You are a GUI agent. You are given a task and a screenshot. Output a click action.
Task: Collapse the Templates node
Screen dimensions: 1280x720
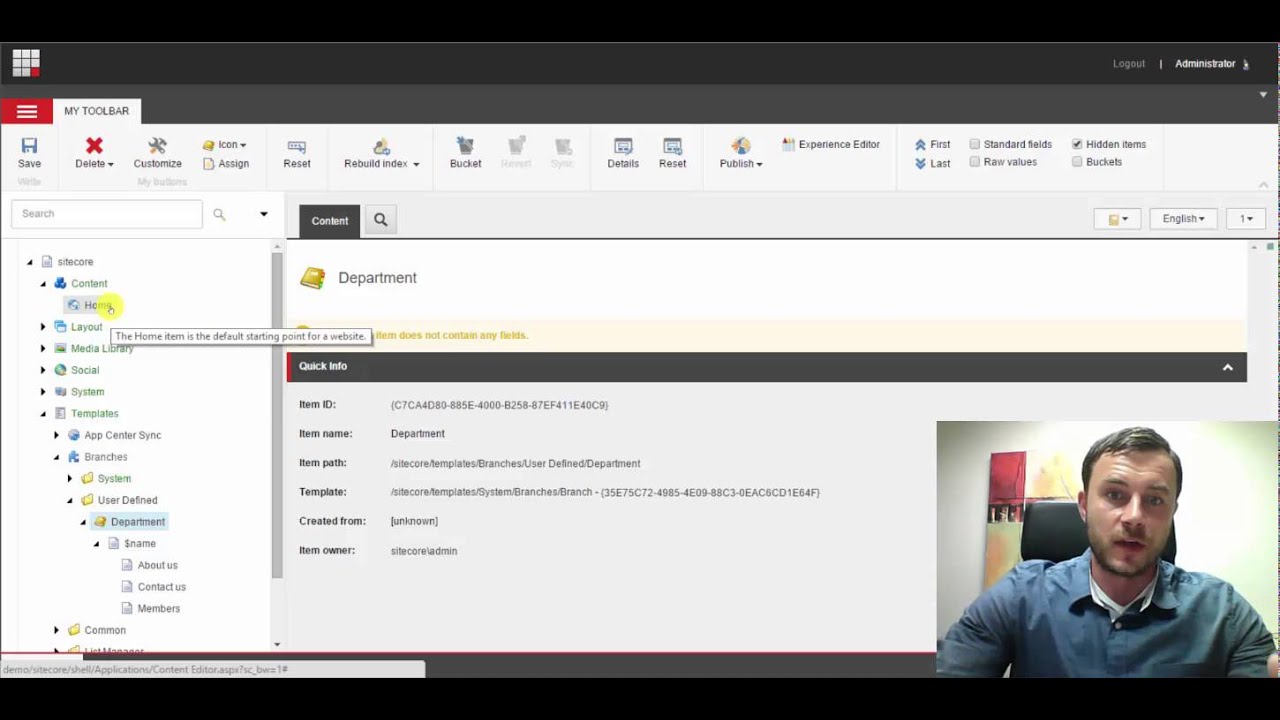pos(43,413)
